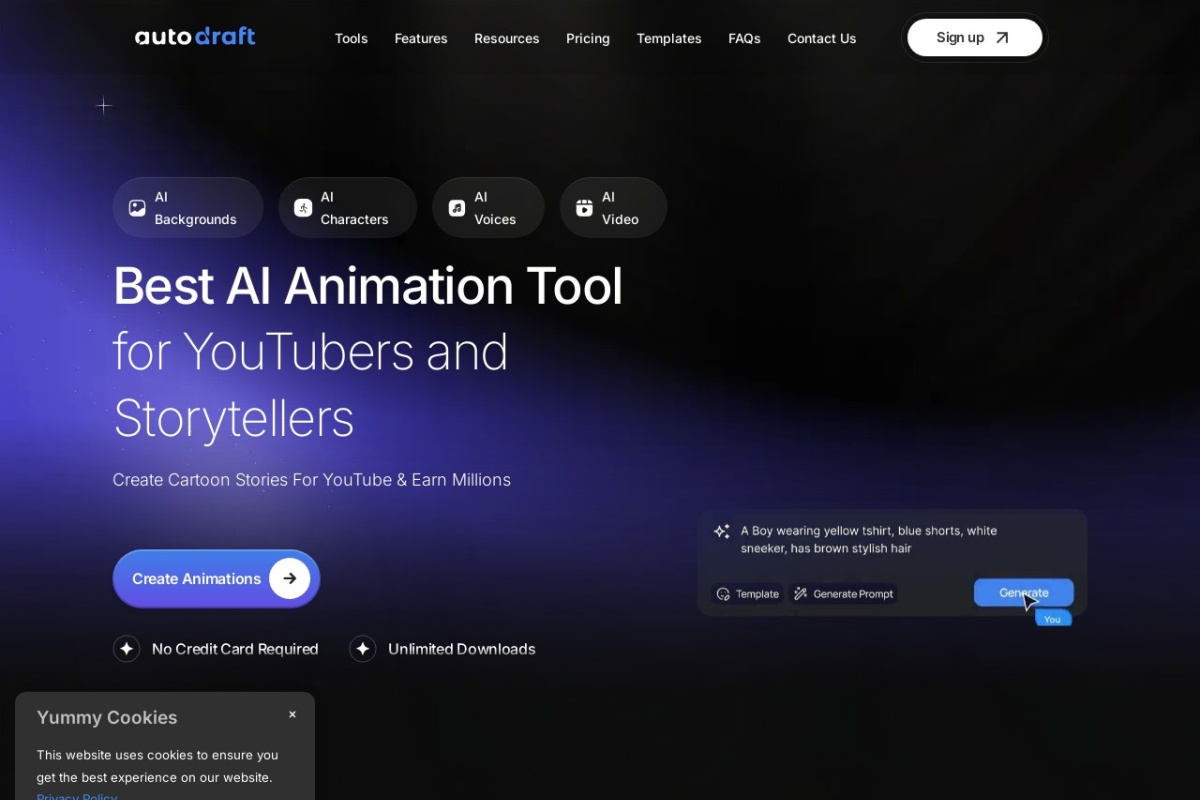Open the Templates page
Viewport: 1200px width, 800px height.
pyautogui.click(x=669, y=38)
